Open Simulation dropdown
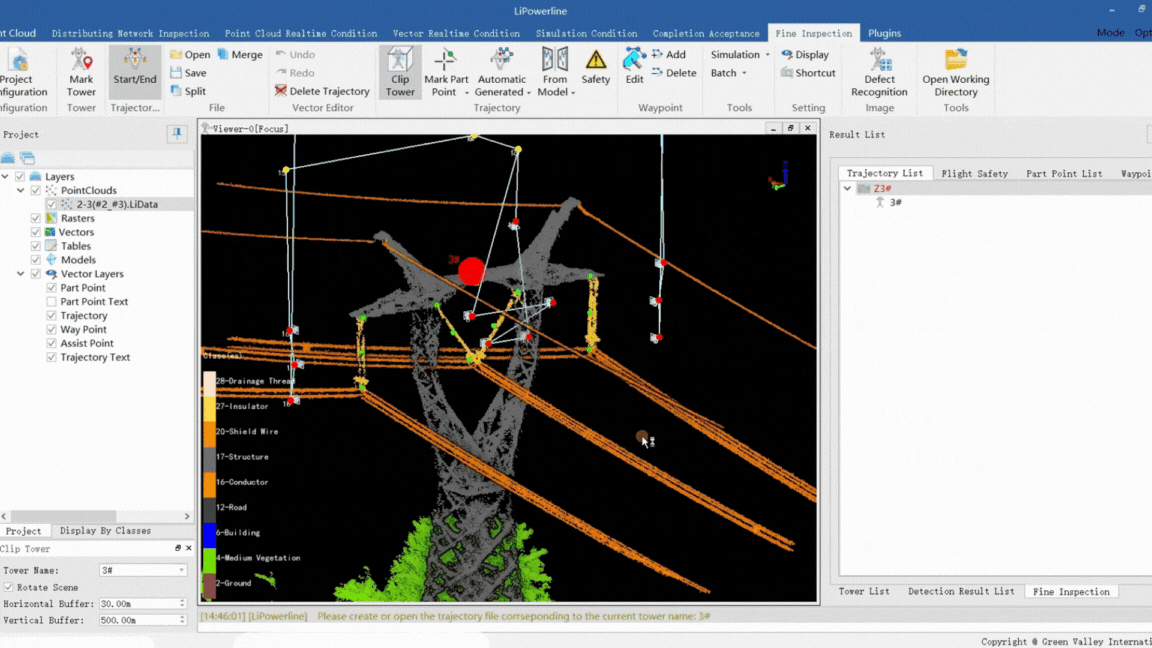Image resolution: width=1152 pixels, height=648 pixels. [740, 54]
